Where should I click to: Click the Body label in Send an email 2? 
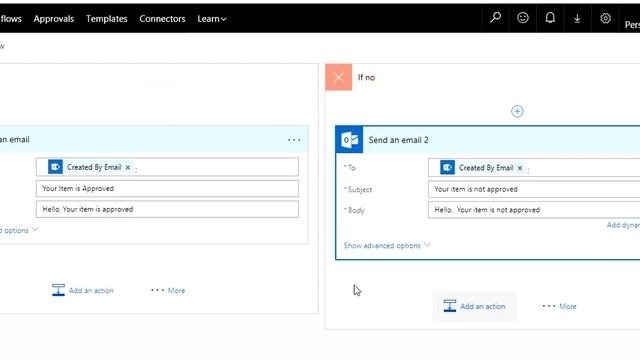pos(354,210)
